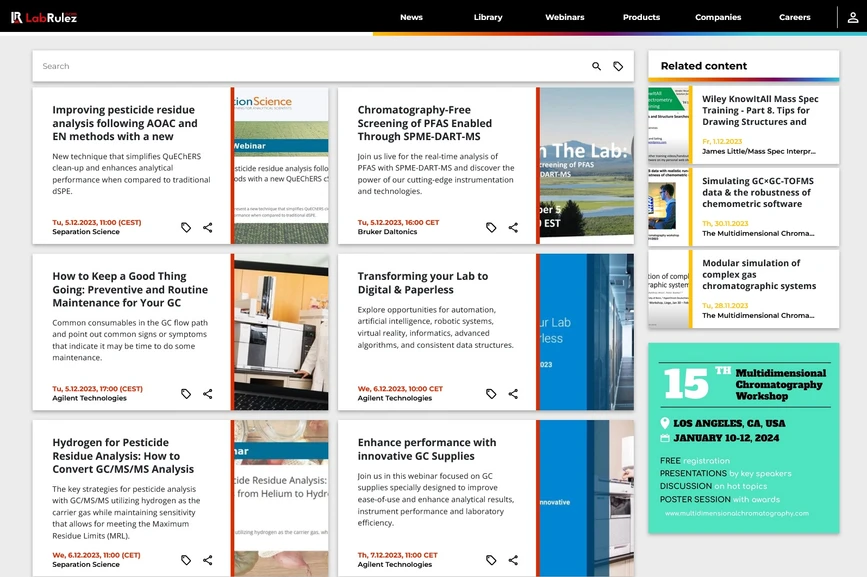Screen dimensions: 867x577
Task: Click the 'Related content' heading
Action: (703, 66)
